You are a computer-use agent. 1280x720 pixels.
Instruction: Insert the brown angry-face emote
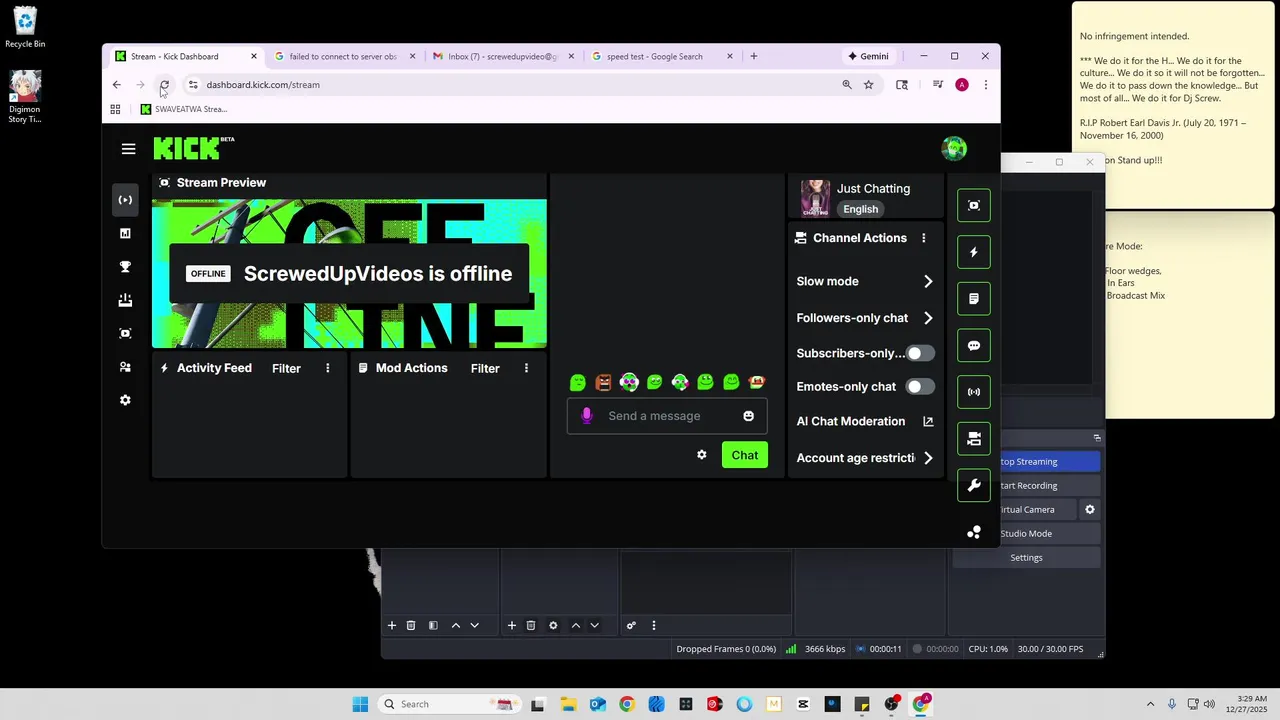tap(603, 382)
